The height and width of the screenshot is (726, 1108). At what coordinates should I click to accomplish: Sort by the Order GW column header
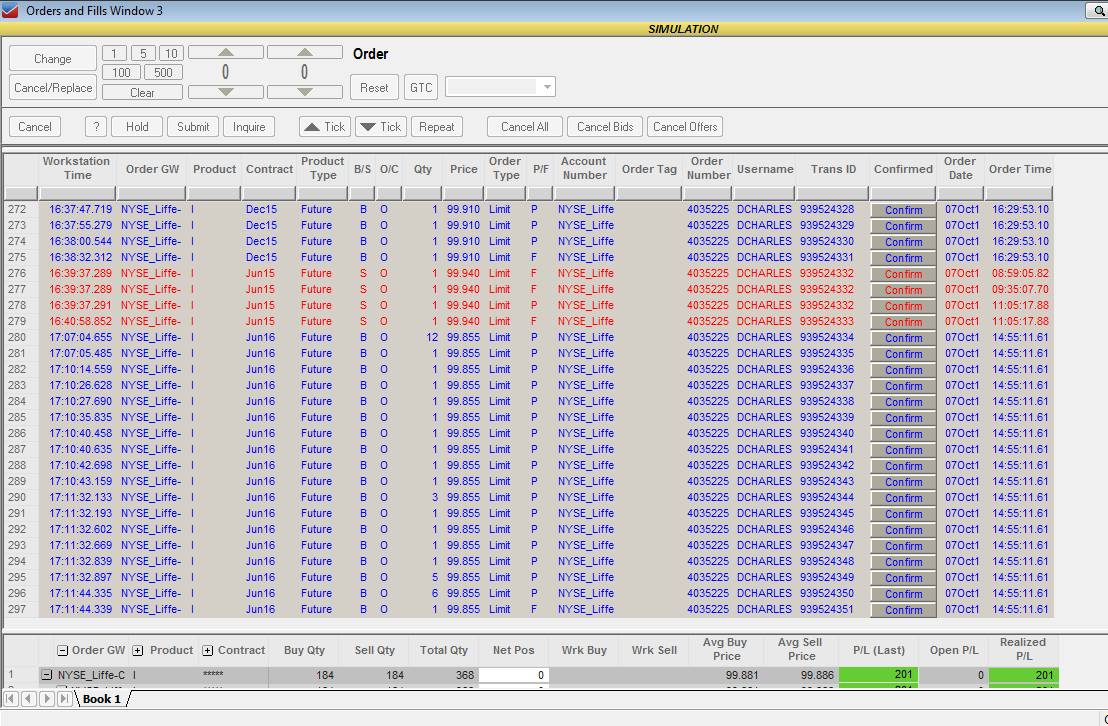pos(152,169)
